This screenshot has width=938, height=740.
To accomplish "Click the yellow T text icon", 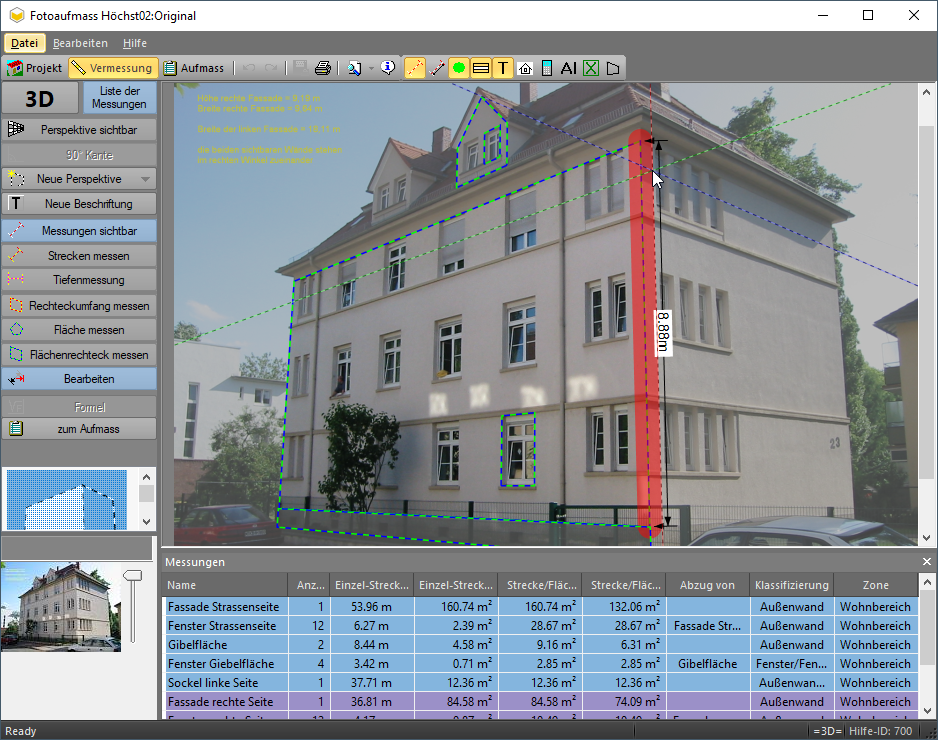I will pos(503,68).
